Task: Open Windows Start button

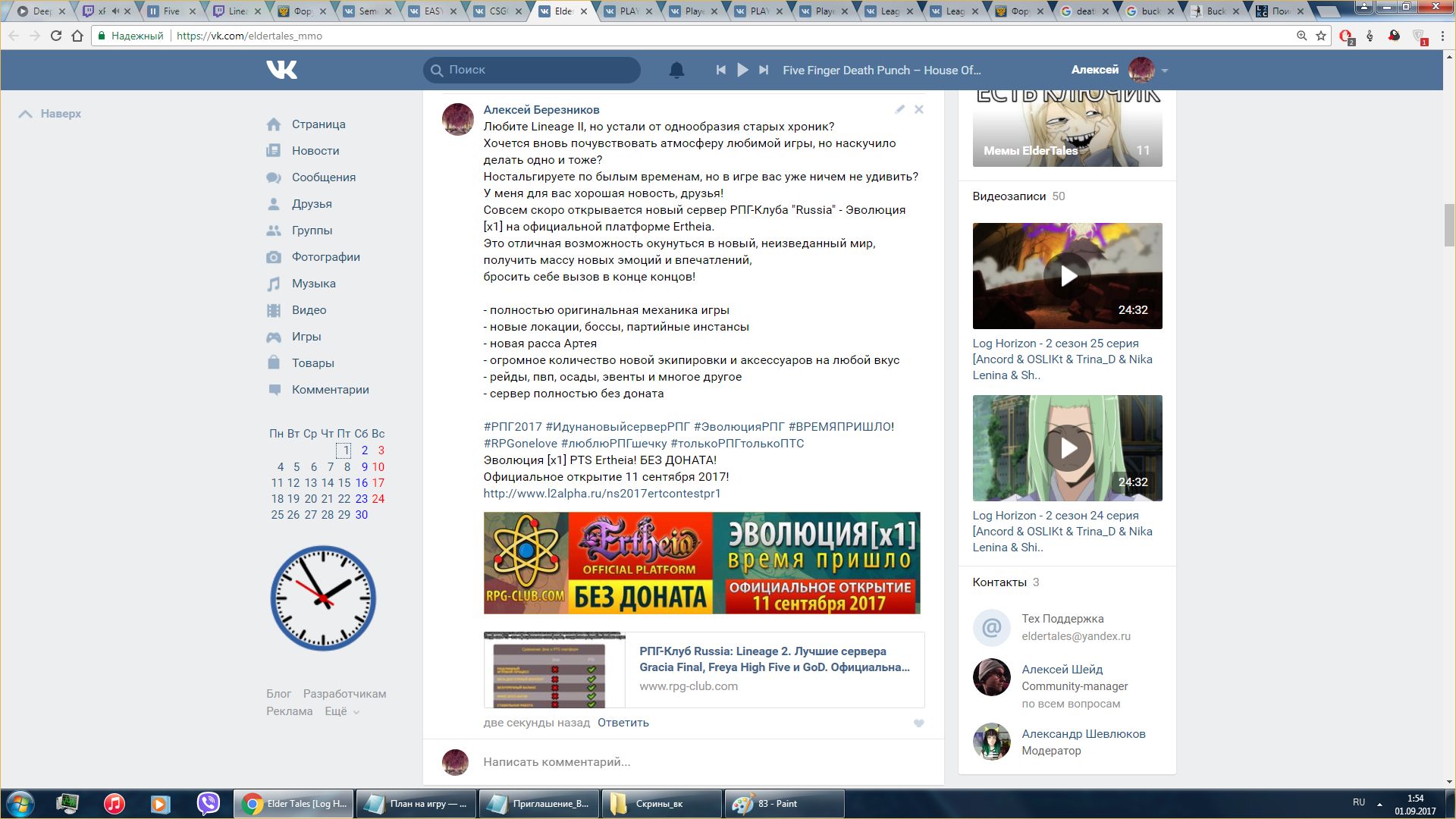Action: pos(20,804)
